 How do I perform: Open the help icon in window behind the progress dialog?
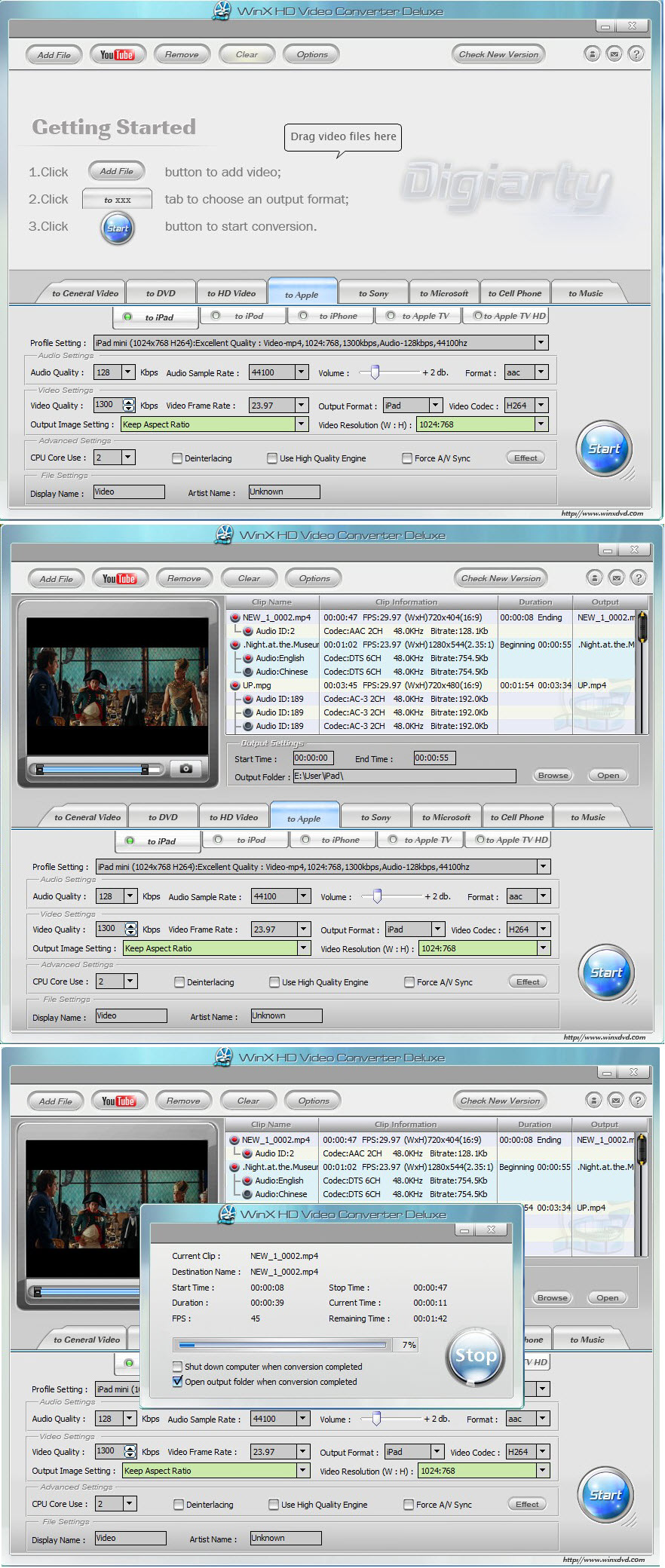(x=638, y=1101)
